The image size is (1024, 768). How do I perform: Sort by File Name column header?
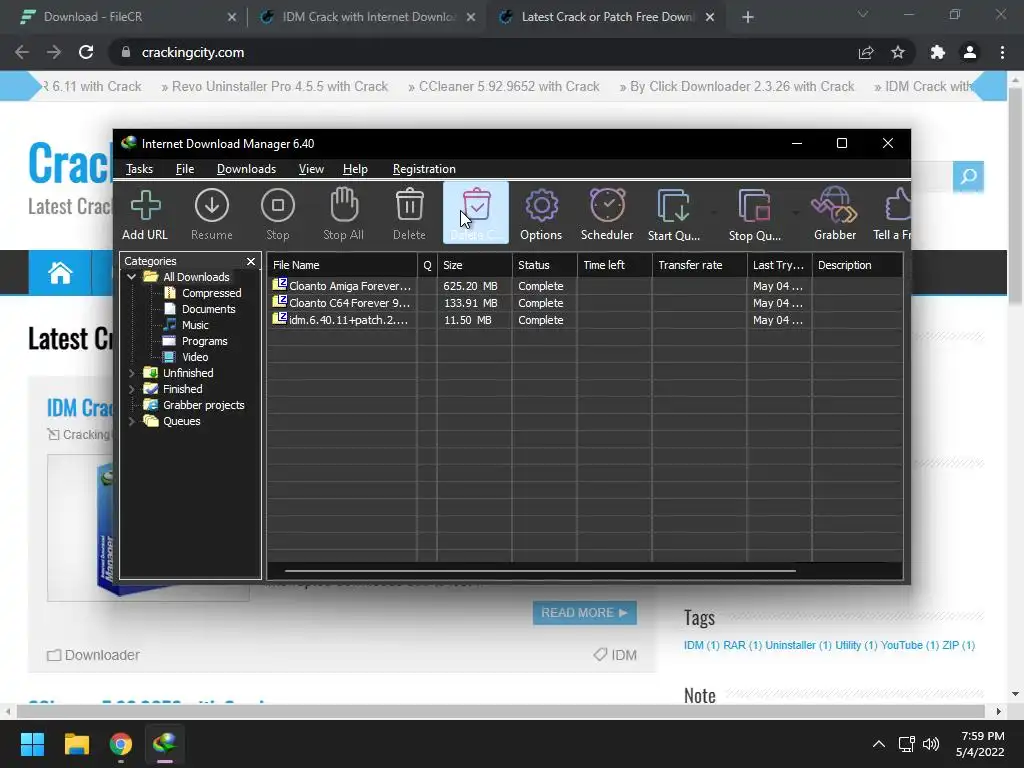(x=342, y=265)
